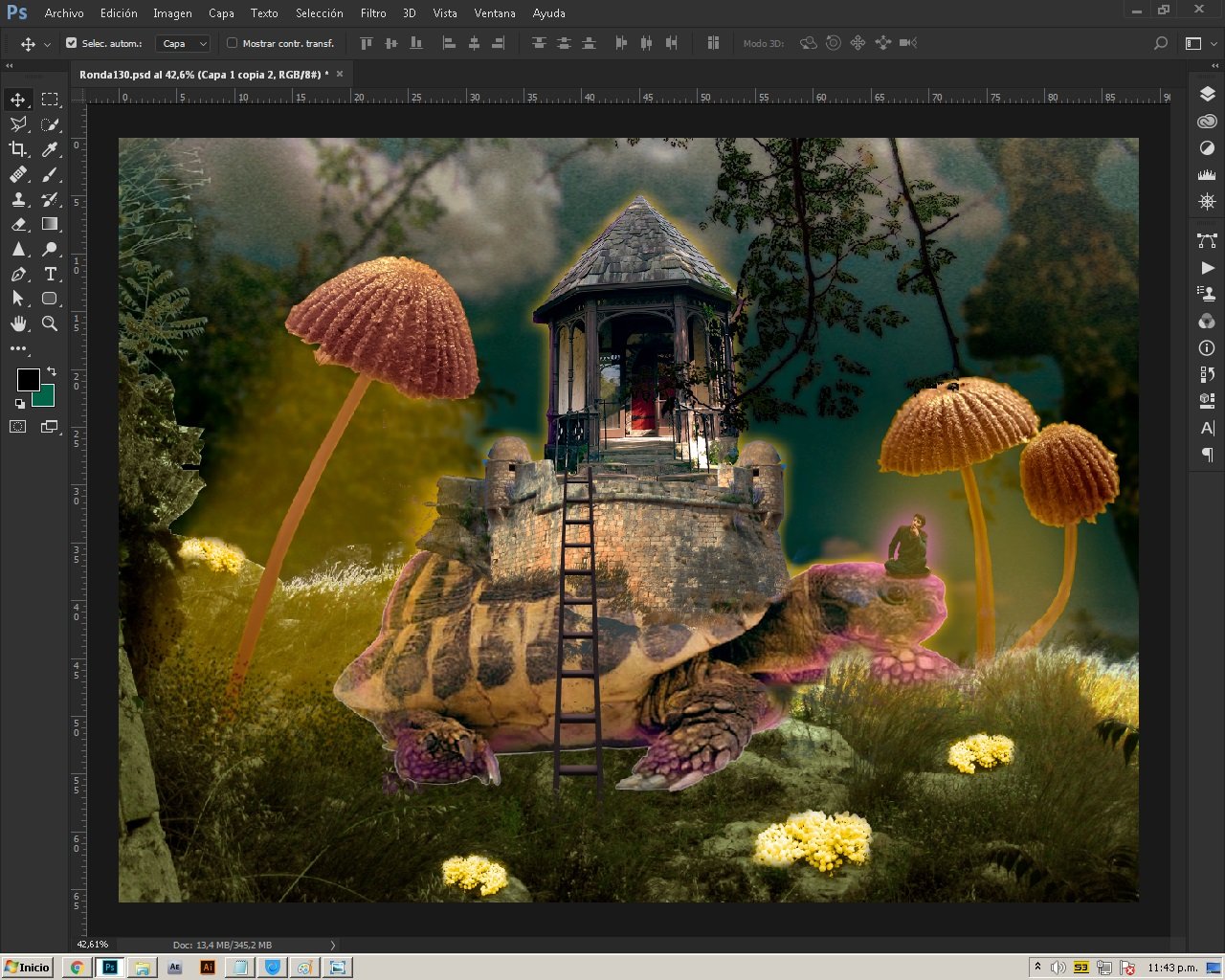
Task: Select the Gradient tool
Action: click(x=50, y=224)
